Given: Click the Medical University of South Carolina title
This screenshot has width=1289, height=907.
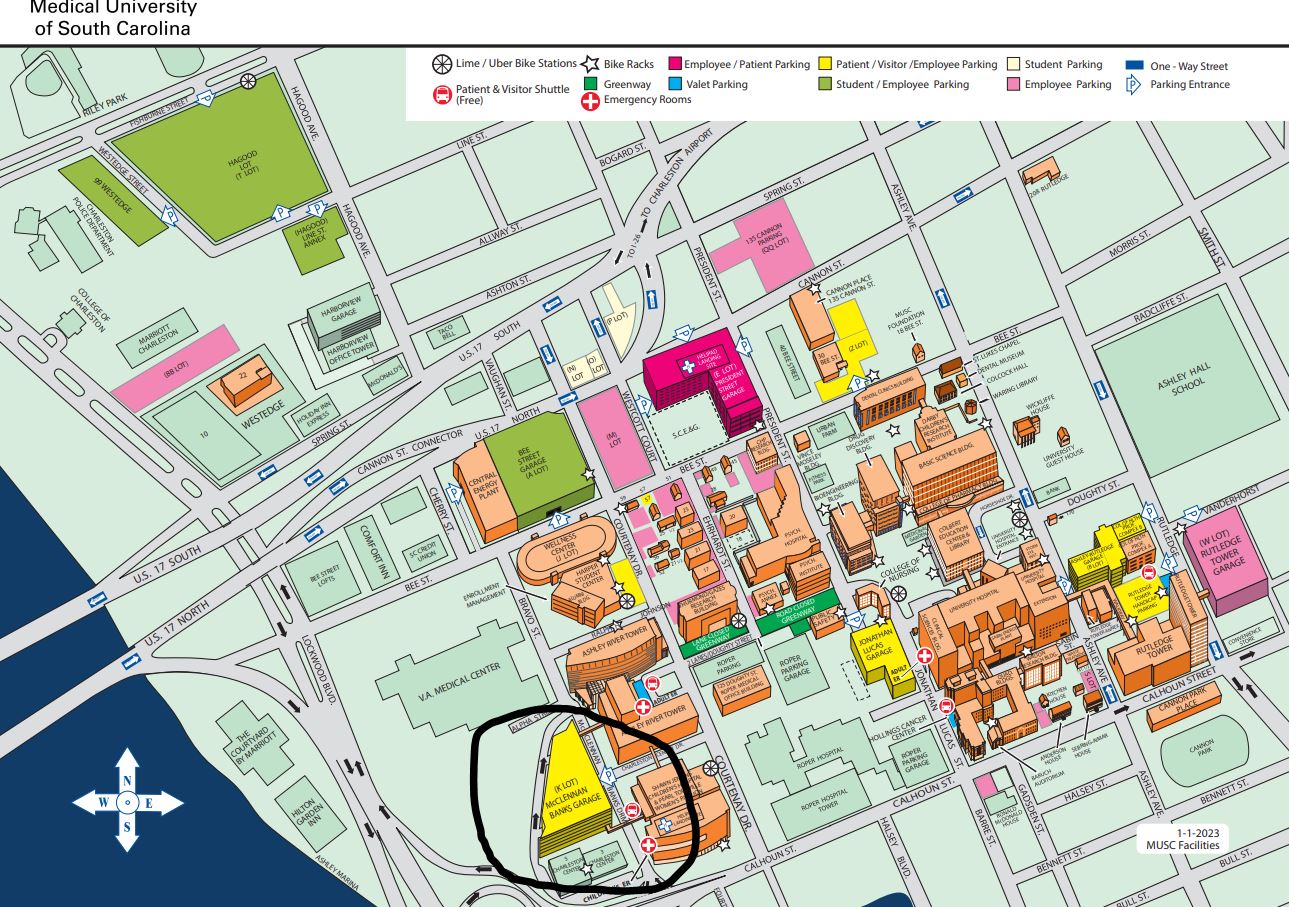Looking at the screenshot, I should tap(113, 18).
